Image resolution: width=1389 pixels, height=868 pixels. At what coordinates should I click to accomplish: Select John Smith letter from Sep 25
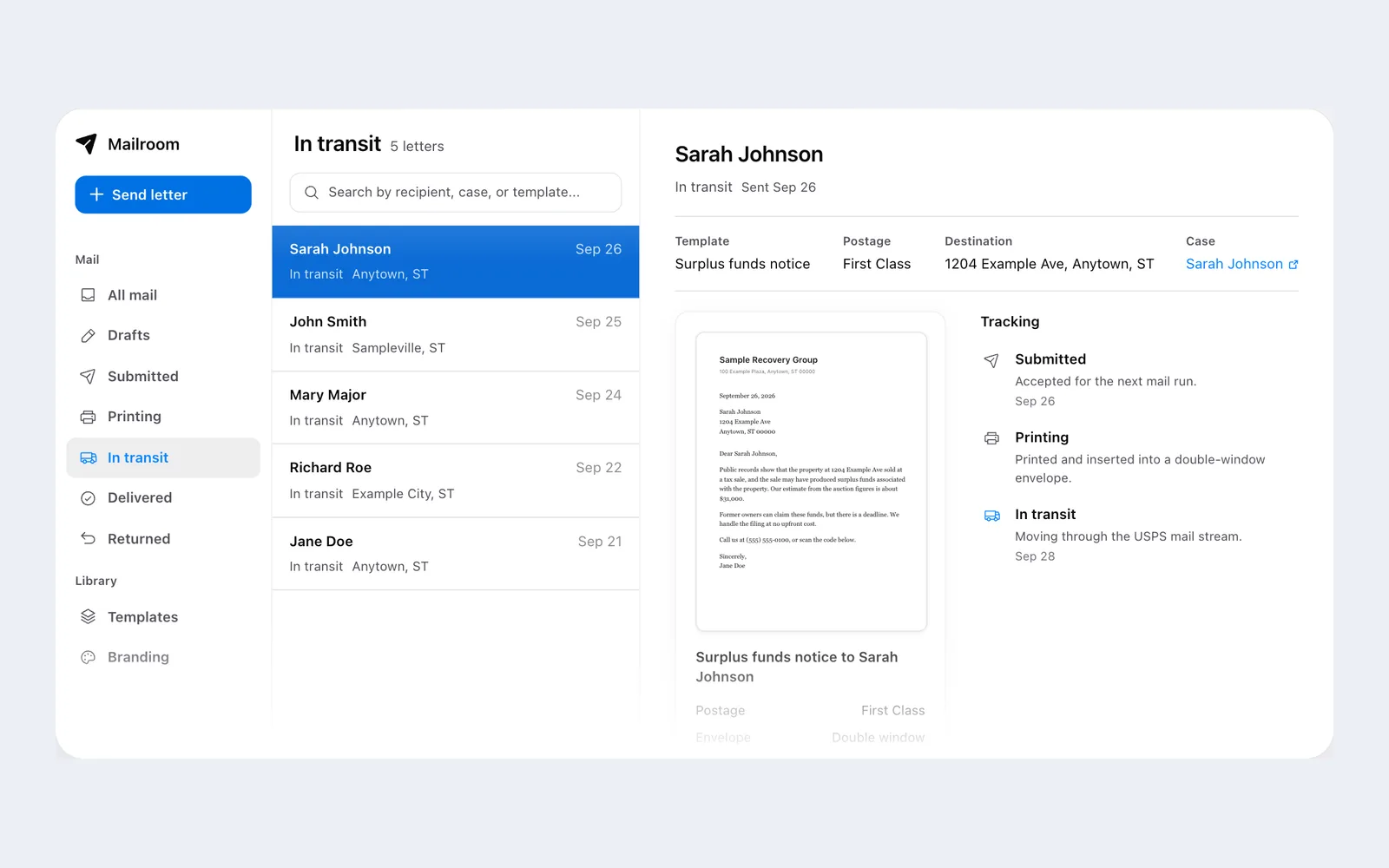(x=456, y=334)
